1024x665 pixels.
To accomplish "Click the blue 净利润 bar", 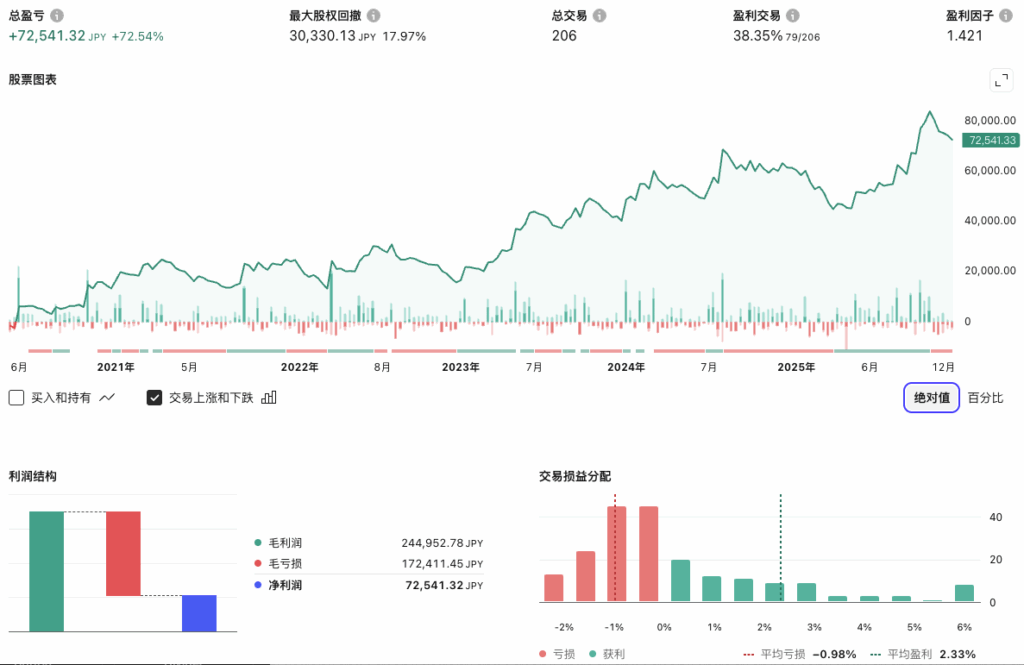I will tap(199, 613).
